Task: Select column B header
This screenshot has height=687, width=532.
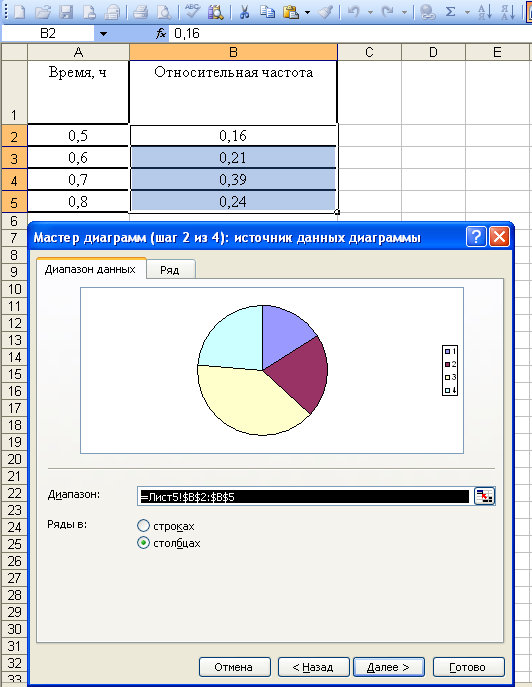Action: point(233,52)
